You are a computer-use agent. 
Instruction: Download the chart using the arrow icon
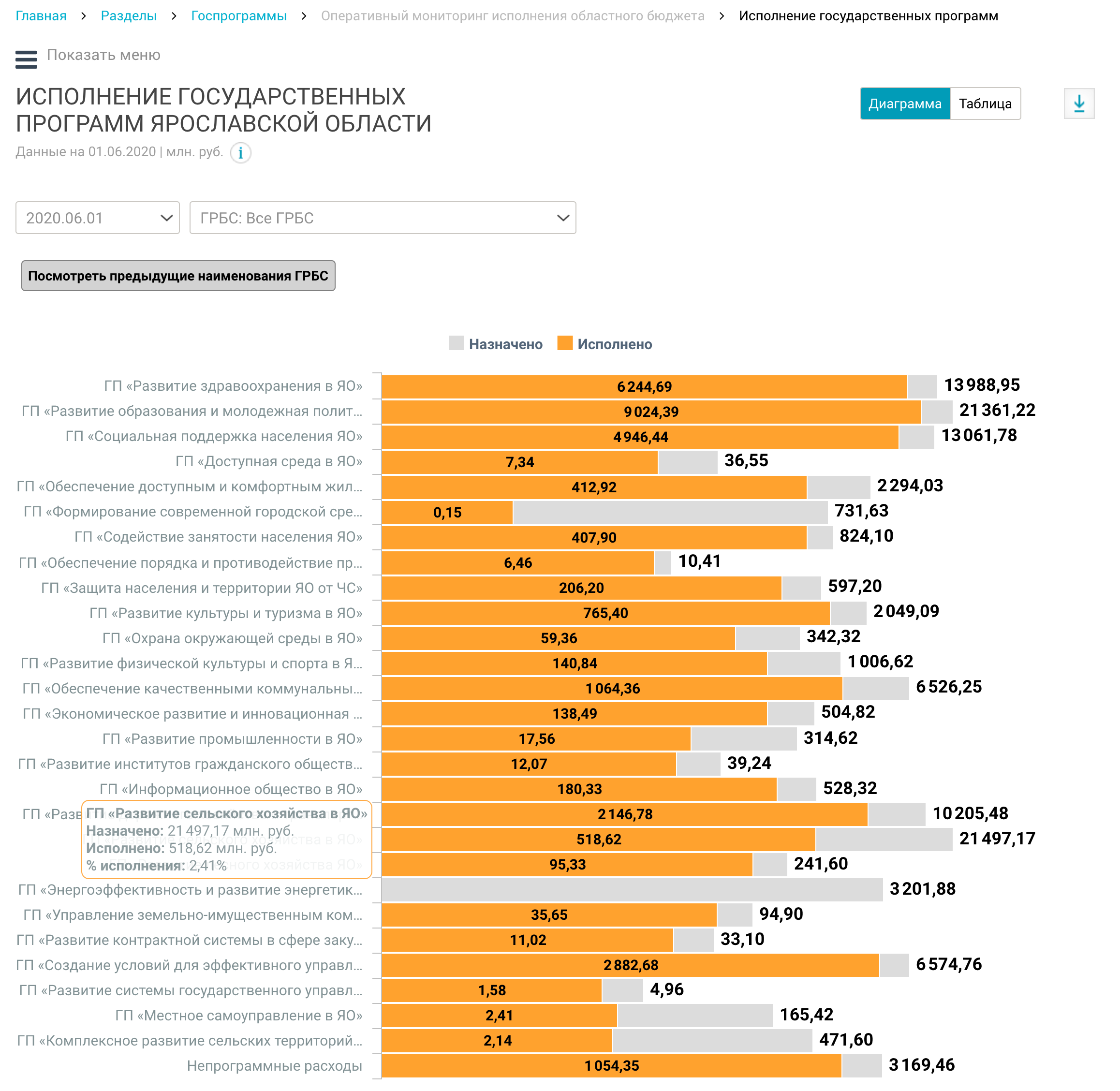pyautogui.click(x=1079, y=103)
